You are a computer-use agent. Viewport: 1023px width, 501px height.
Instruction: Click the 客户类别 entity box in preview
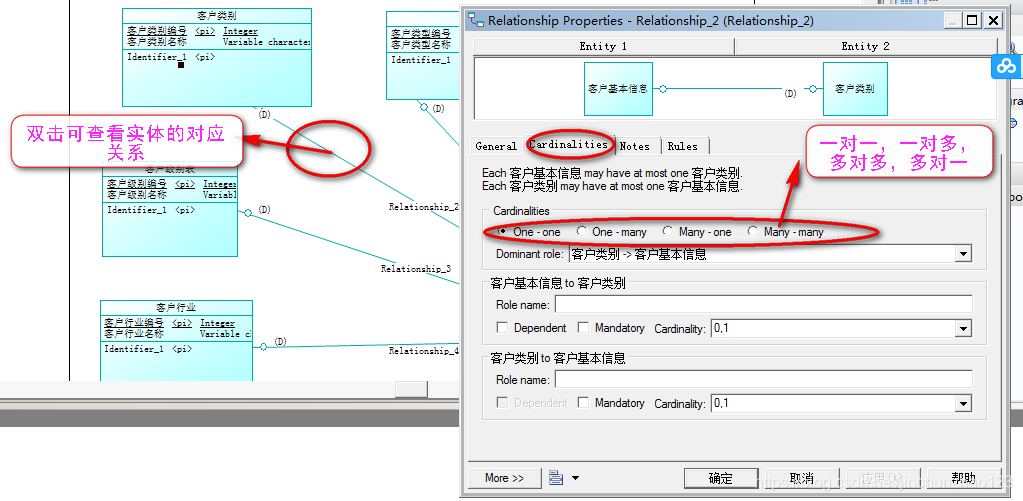[x=855, y=89]
